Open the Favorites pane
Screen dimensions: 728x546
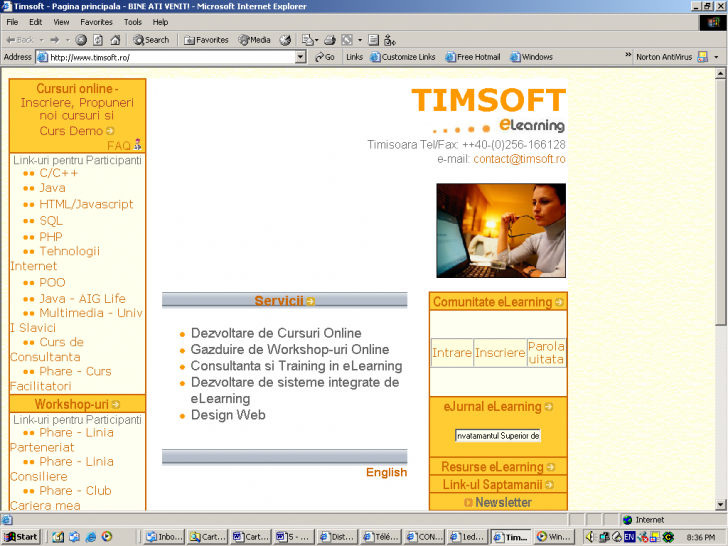(x=206, y=40)
